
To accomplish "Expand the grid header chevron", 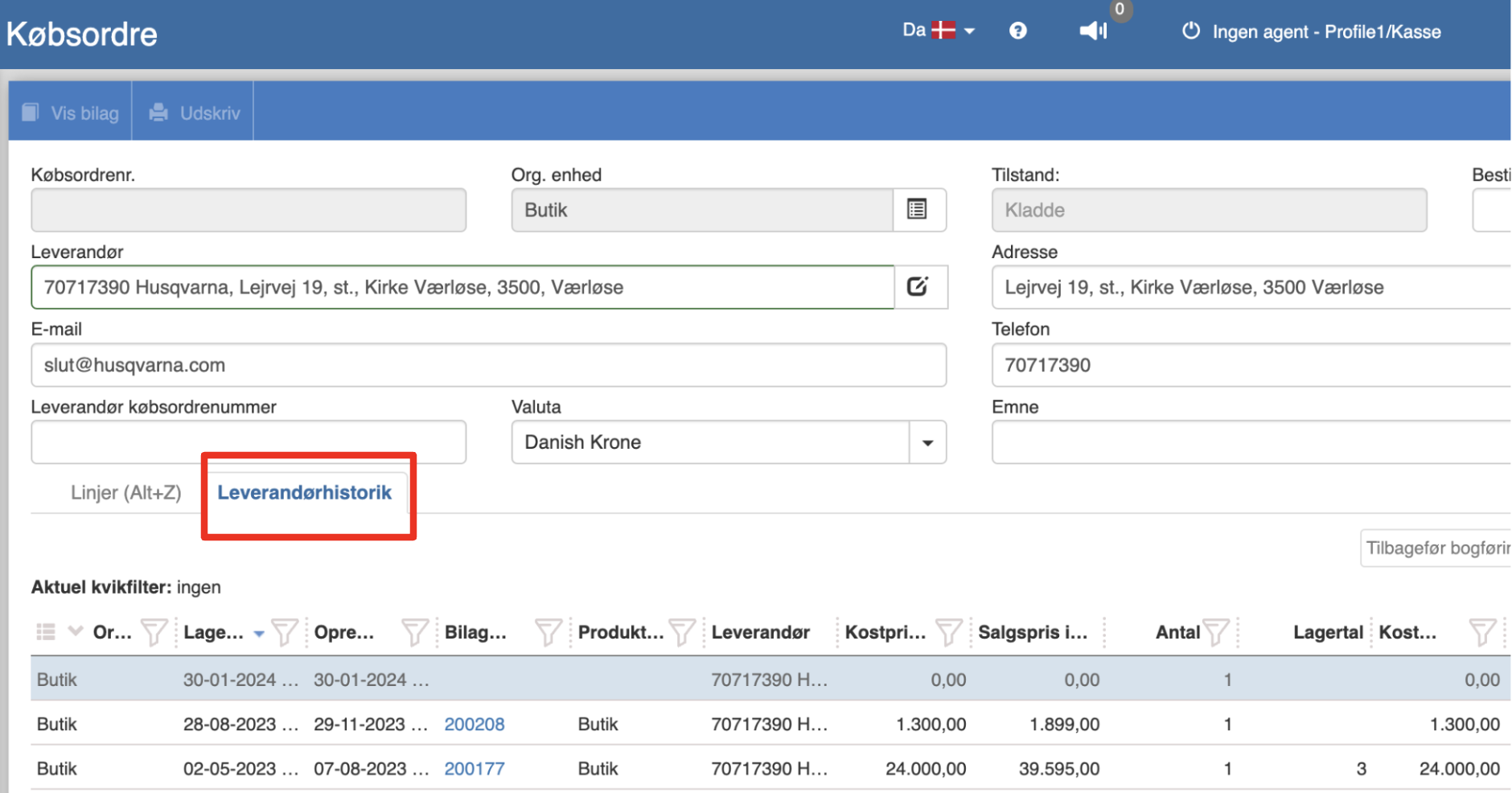I will pyautogui.click(x=76, y=631).
